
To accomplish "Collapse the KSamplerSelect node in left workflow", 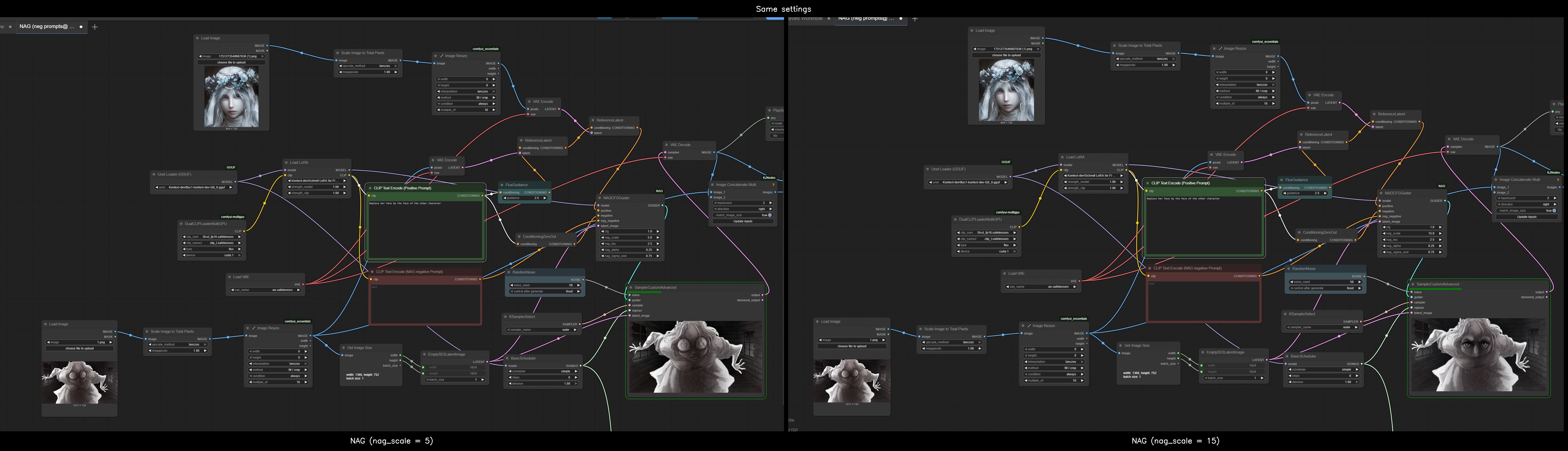I will tap(505, 317).
